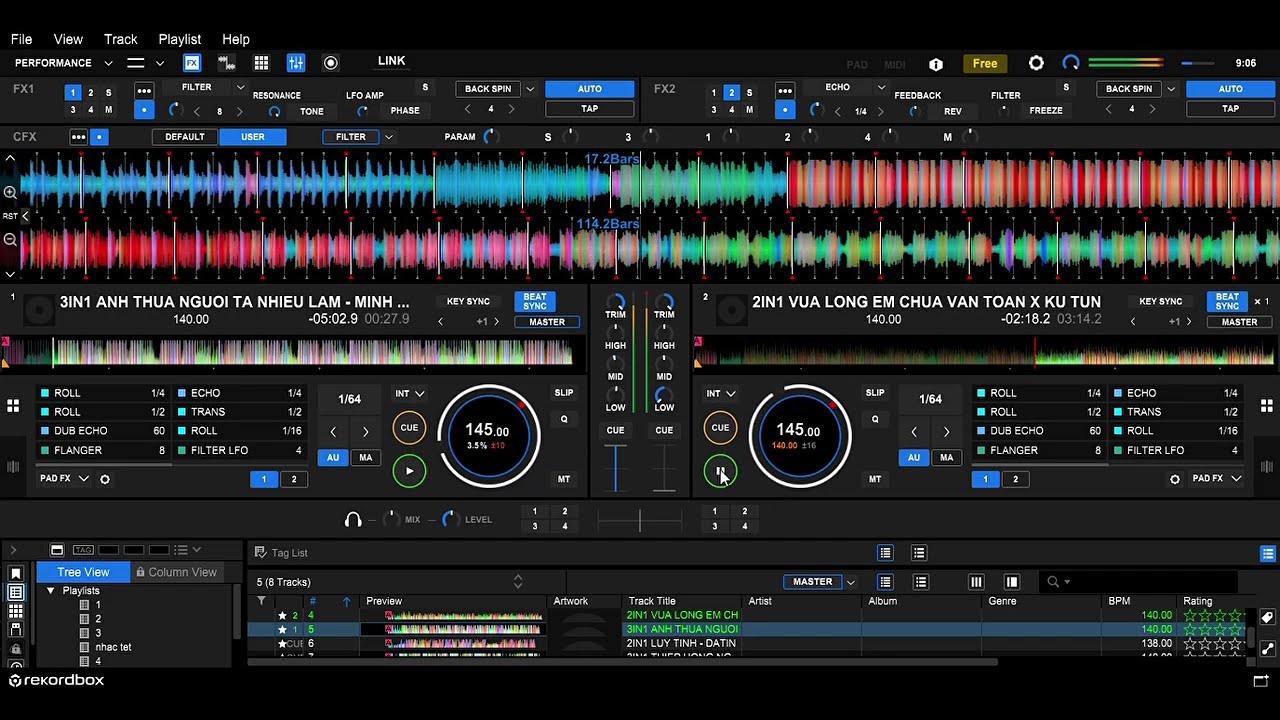The height and width of the screenshot is (720, 1280).
Task: Open the info icon next to MIDI
Action: [936, 64]
